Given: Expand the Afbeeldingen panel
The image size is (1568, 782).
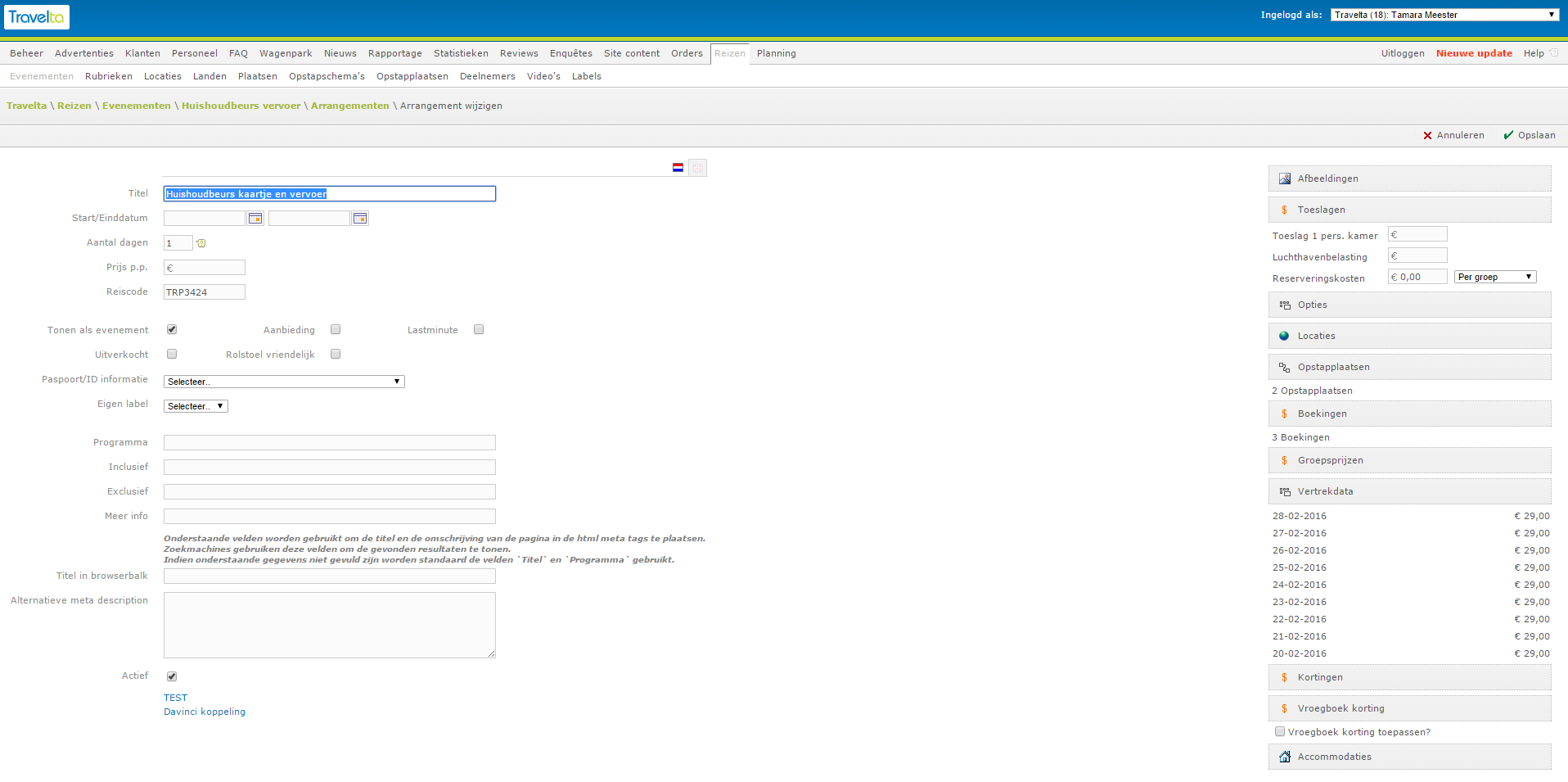Looking at the screenshot, I should pyautogui.click(x=1409, y=179).
